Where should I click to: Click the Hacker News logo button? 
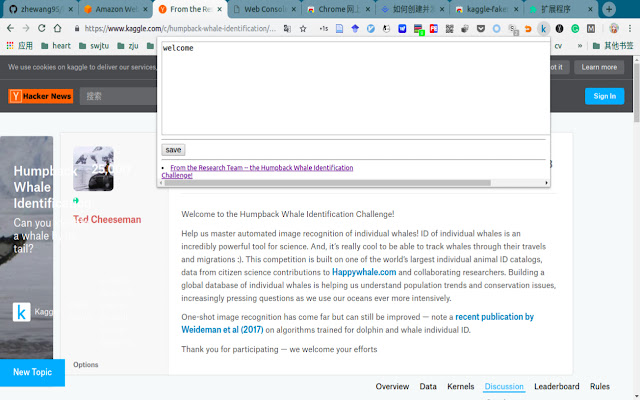(x=40, y=96)
